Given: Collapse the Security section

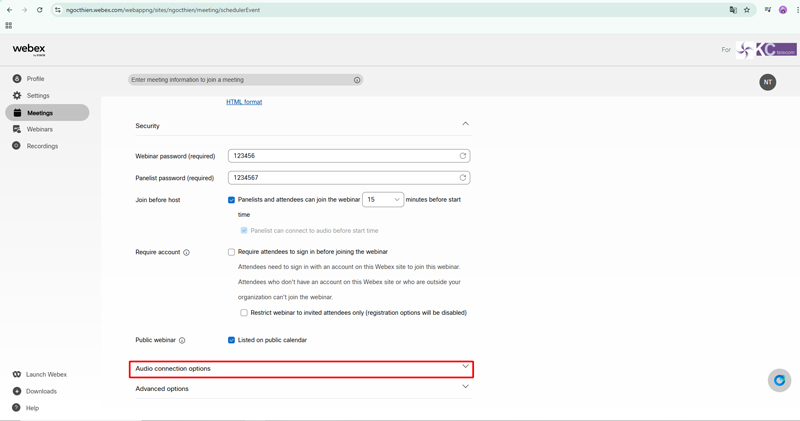Looking at the screenshot, I should [465, 124].
